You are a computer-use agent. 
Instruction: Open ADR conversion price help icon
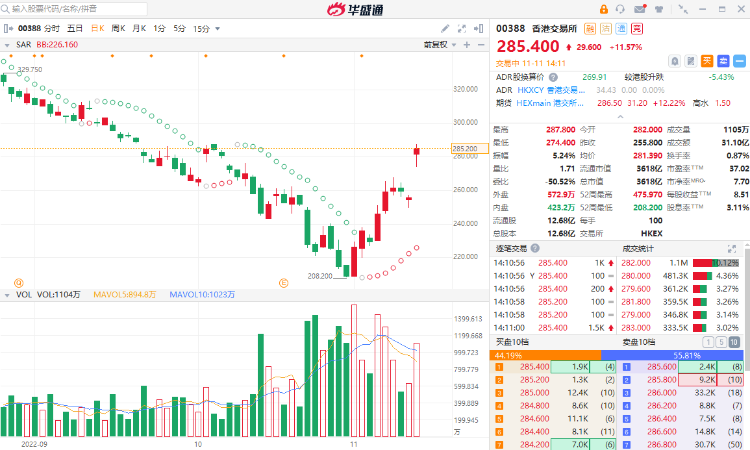pos(553,77)
